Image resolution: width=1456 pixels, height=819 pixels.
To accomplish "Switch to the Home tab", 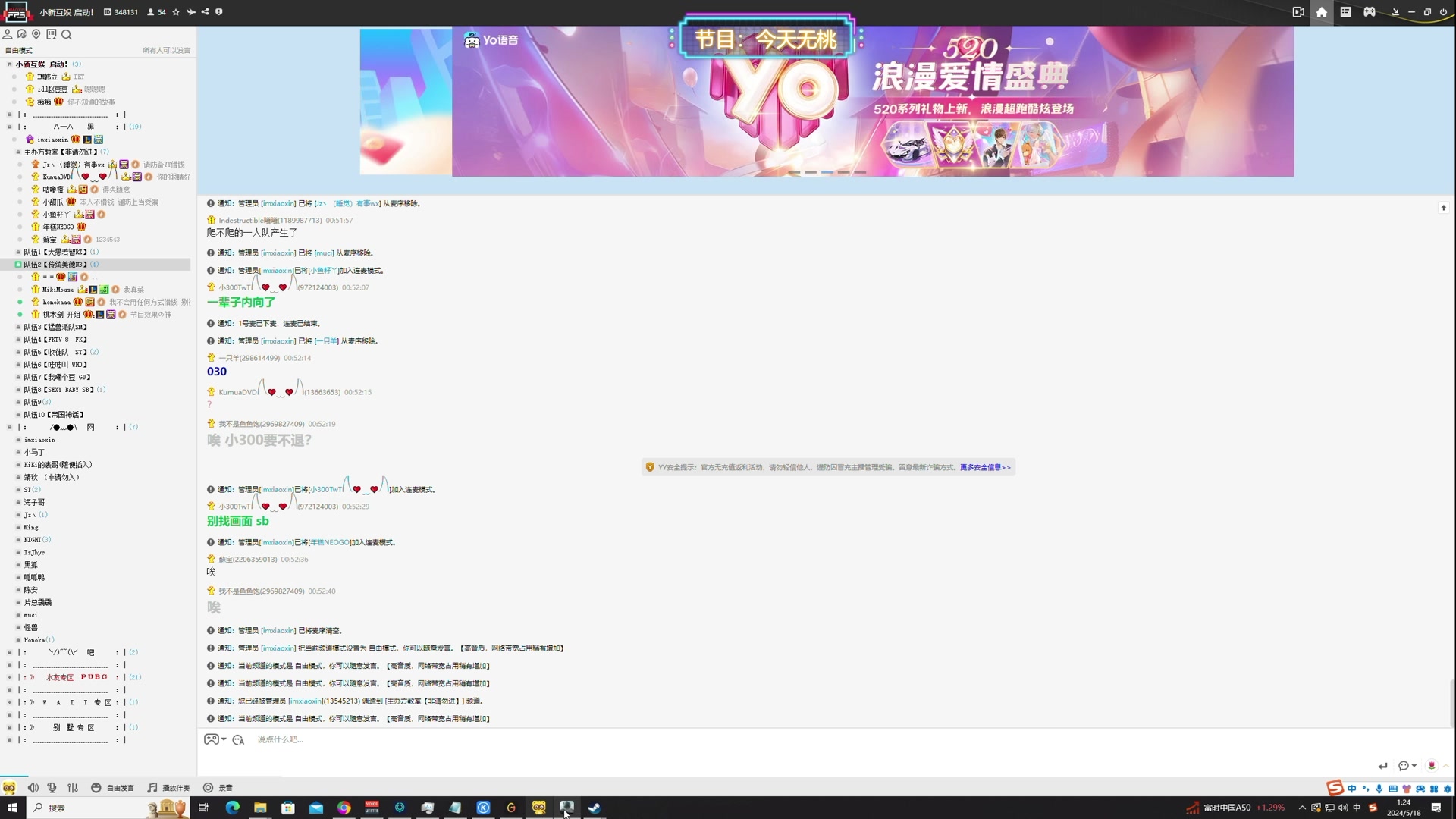I will [1321, 12].
